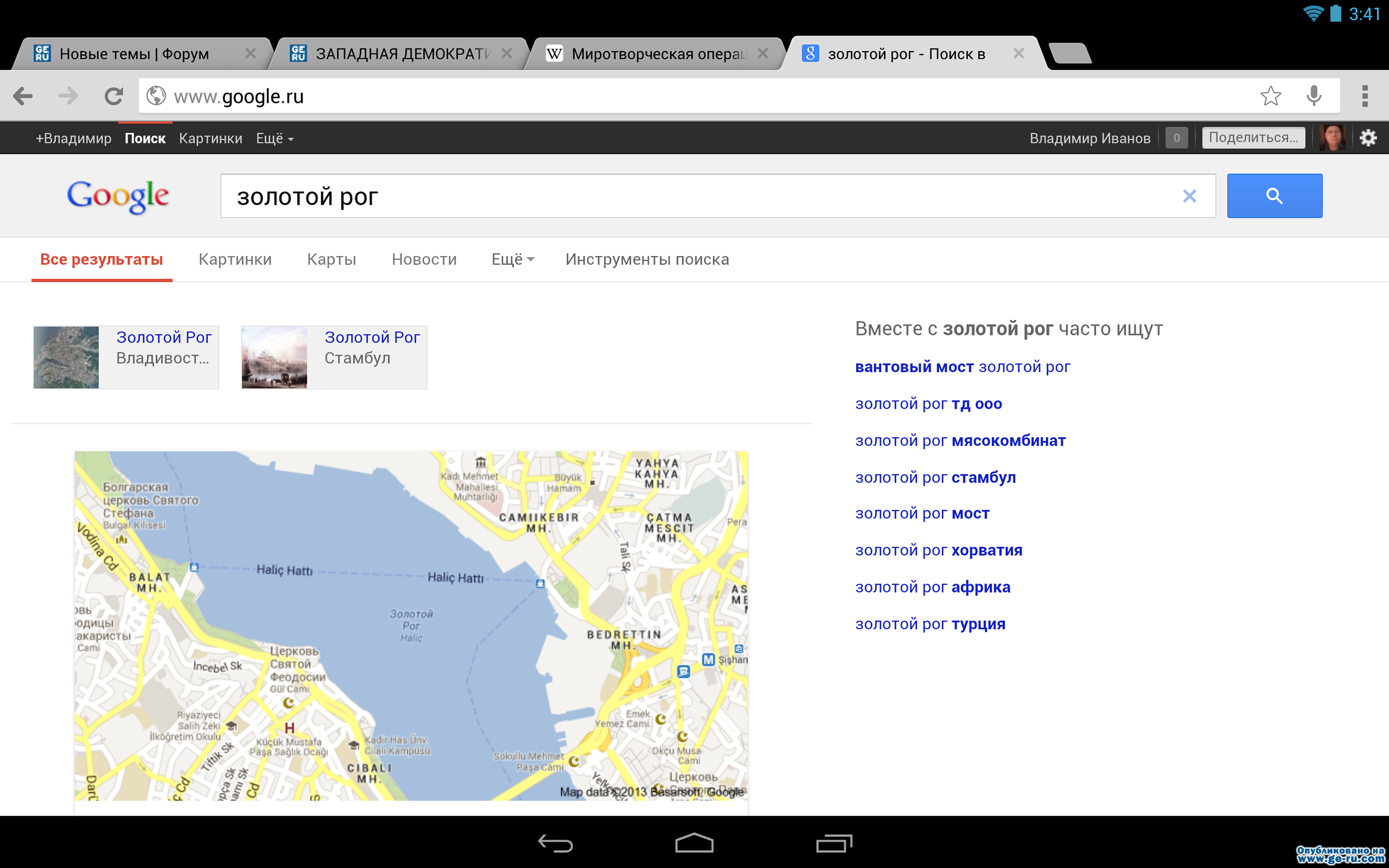
Task: Bookmark this page with the star icon
Action: click(1271, 96)
